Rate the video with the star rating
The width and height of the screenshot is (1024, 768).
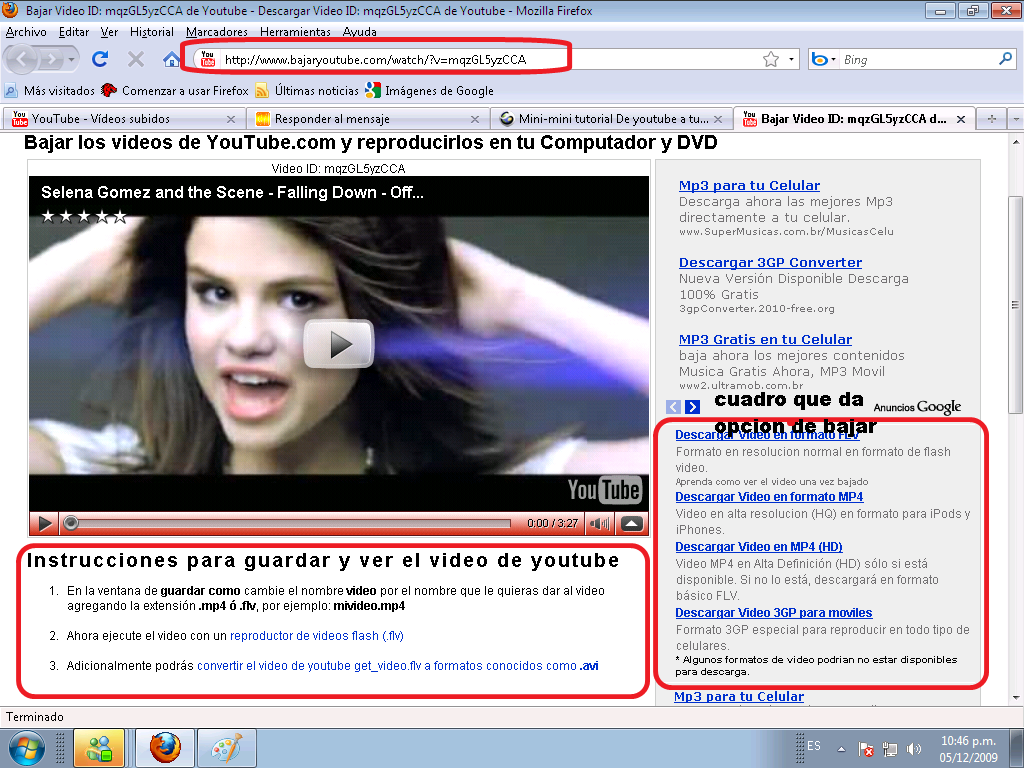coord(84,216)
